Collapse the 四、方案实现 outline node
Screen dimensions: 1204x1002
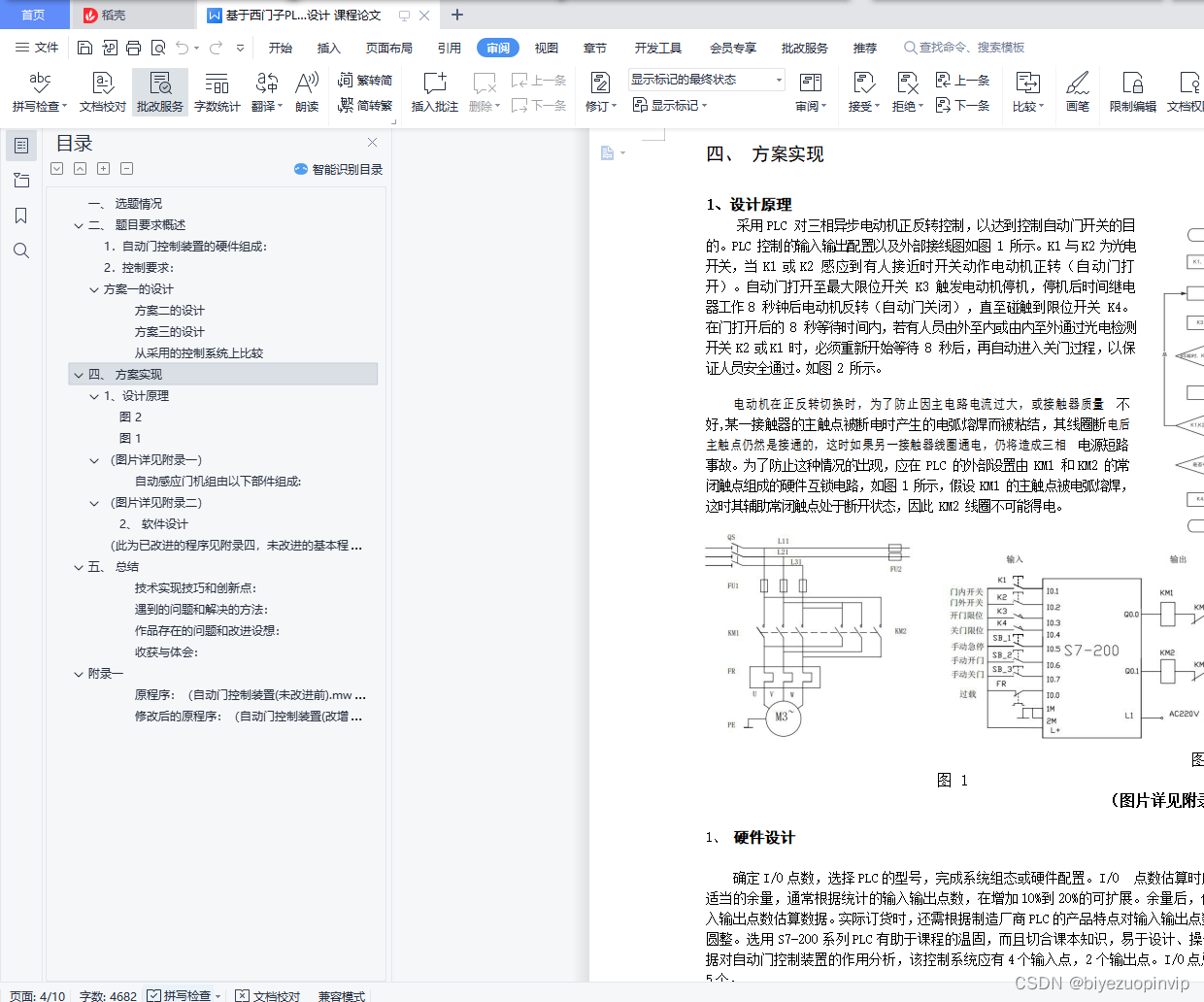coord(78,374)
